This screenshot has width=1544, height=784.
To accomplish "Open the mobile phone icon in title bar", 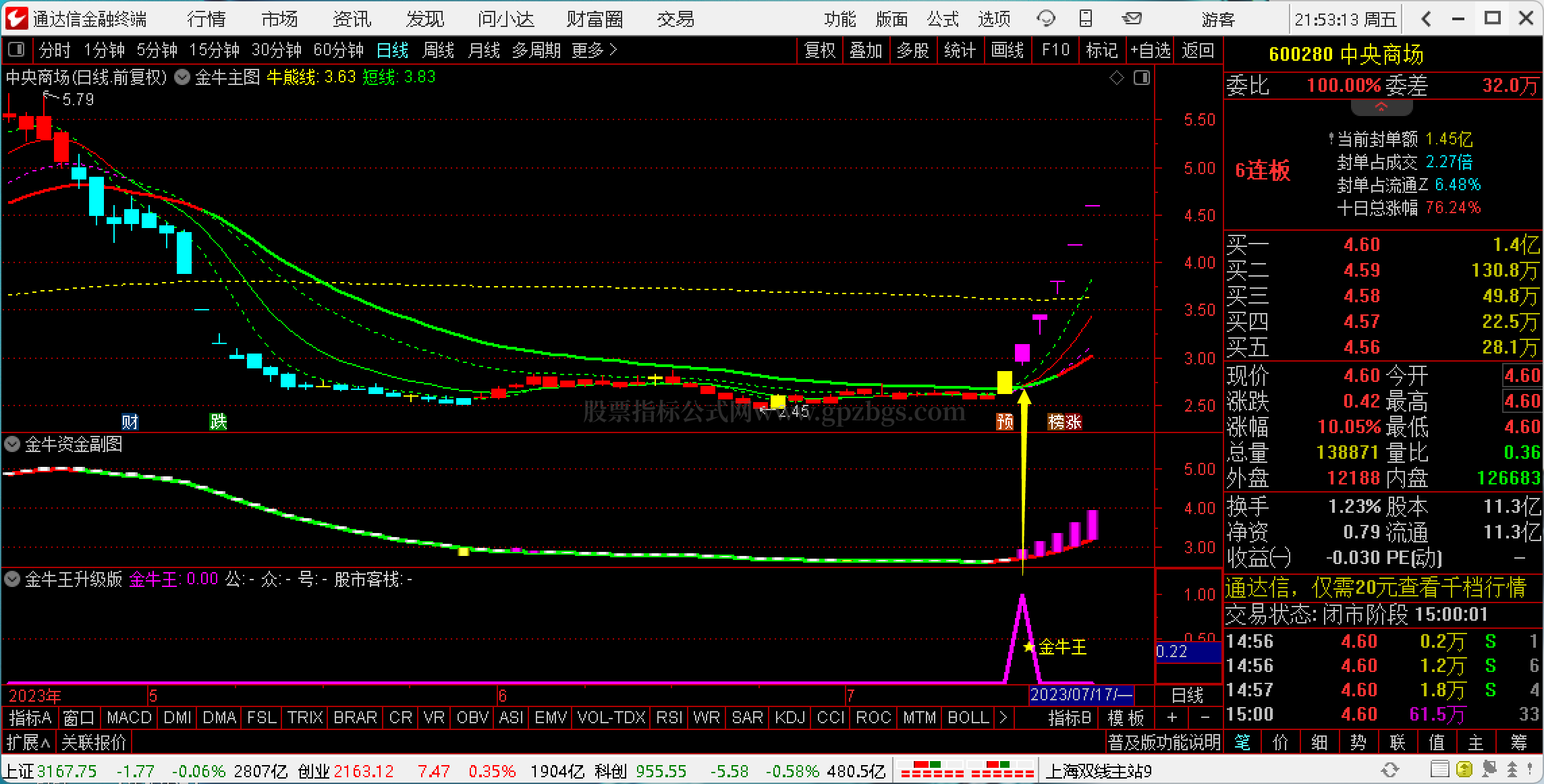I will click(1086, 18).
